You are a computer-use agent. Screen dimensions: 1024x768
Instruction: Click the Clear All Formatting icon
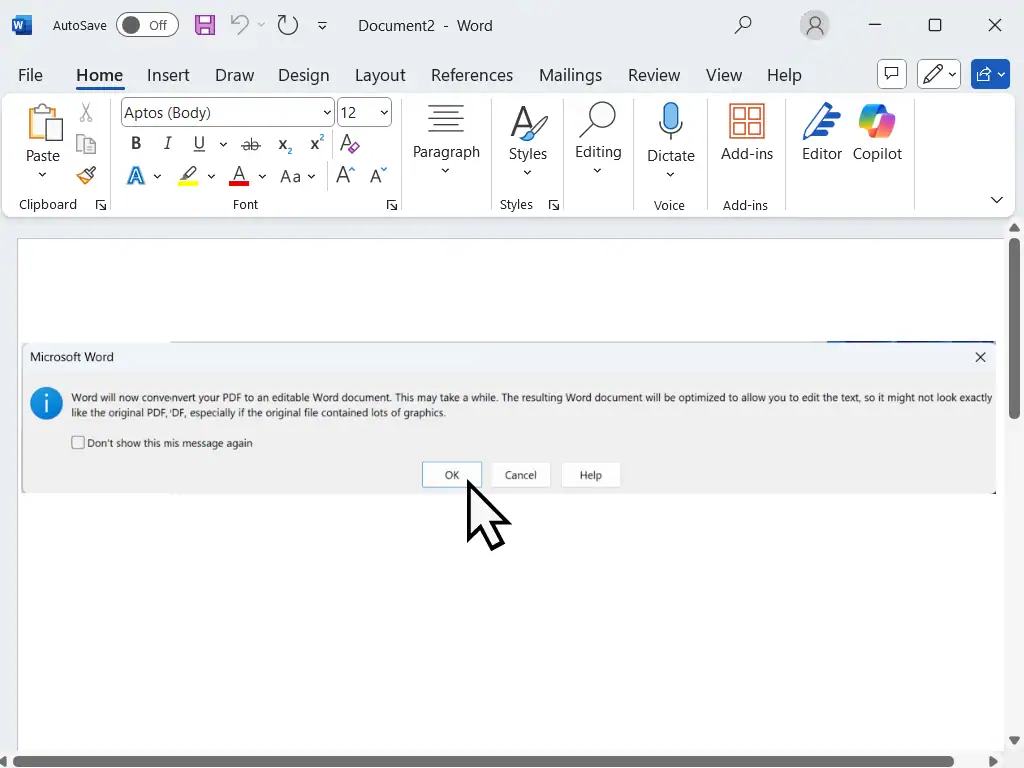(x=349, y=144)
